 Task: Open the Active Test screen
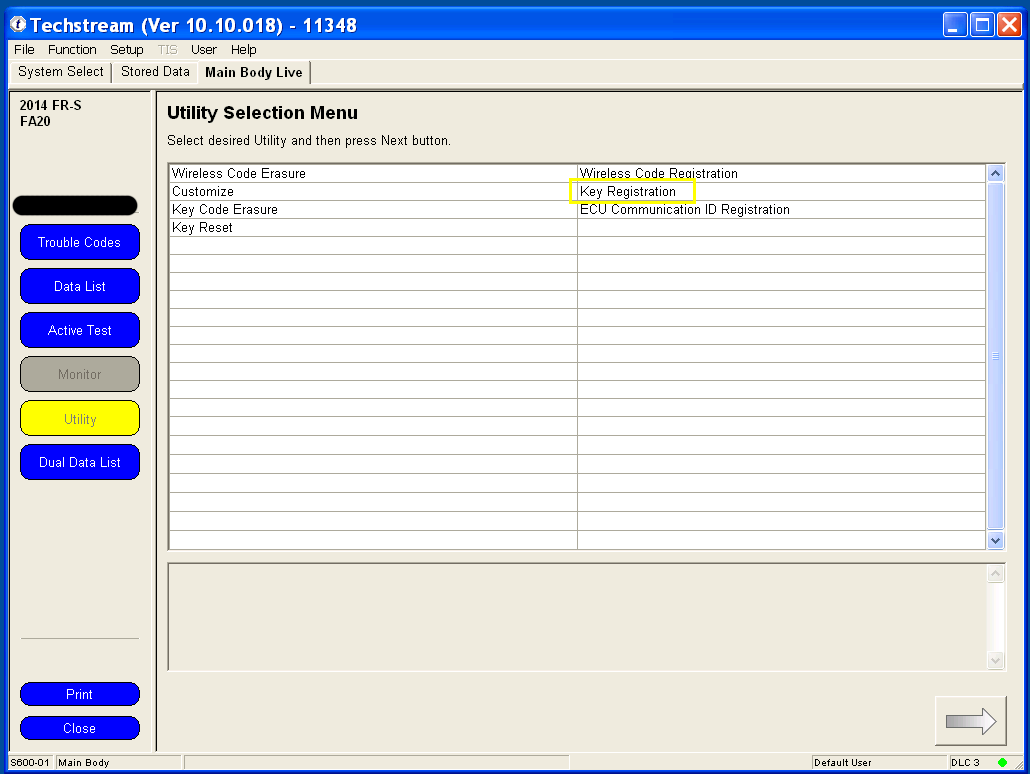[x=80, y=330]
